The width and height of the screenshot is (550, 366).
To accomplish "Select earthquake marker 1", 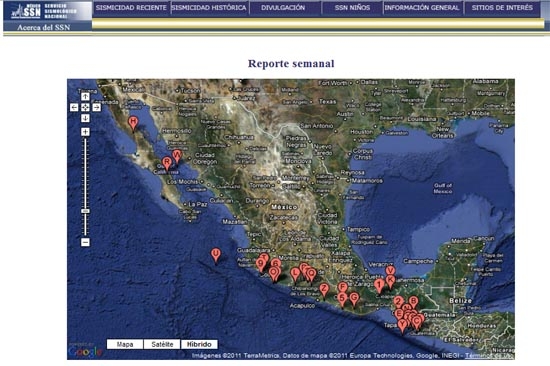I will point(379,286).
